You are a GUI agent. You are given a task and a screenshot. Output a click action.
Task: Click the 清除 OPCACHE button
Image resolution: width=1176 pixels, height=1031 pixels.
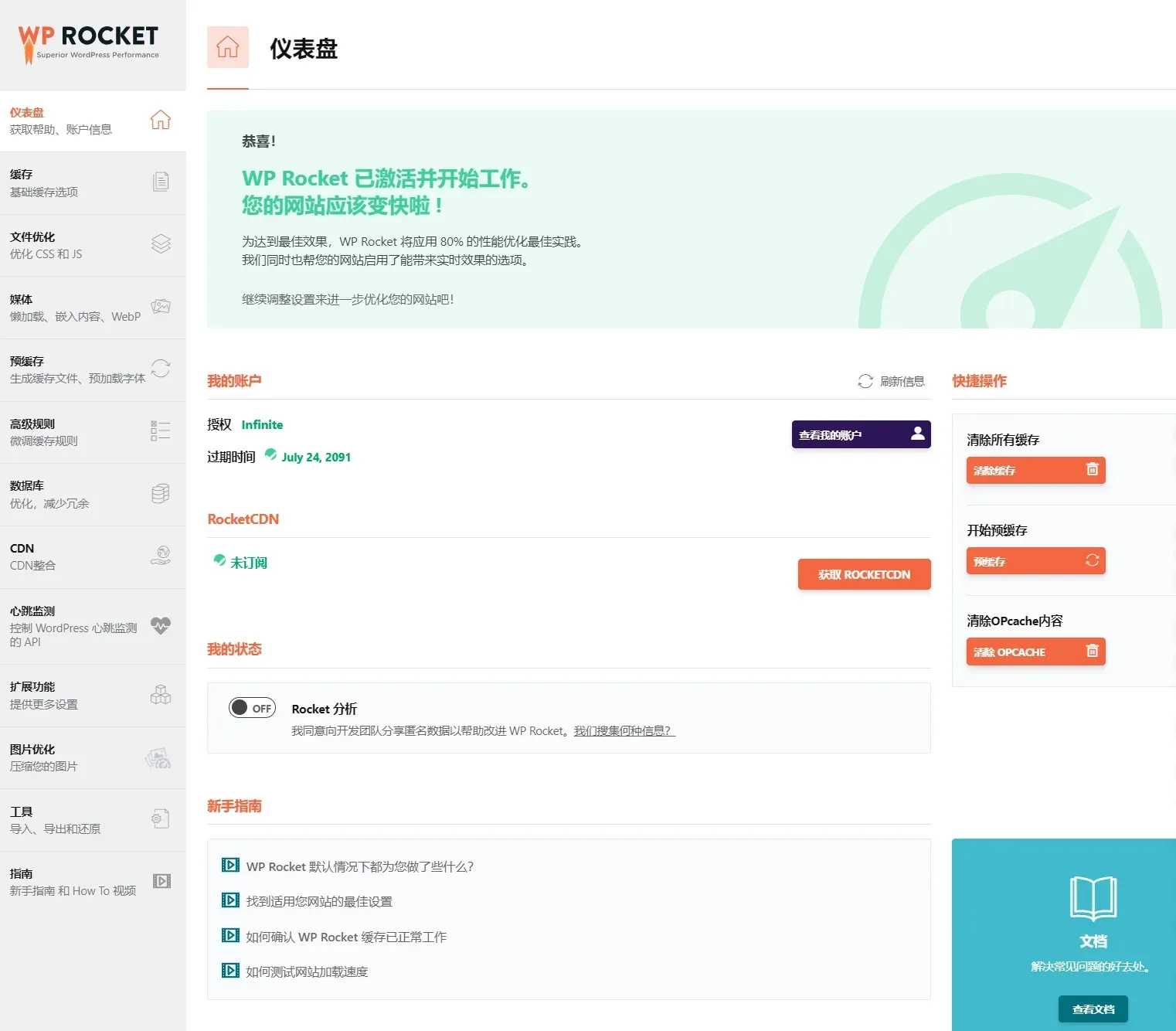click(1036, 652)
